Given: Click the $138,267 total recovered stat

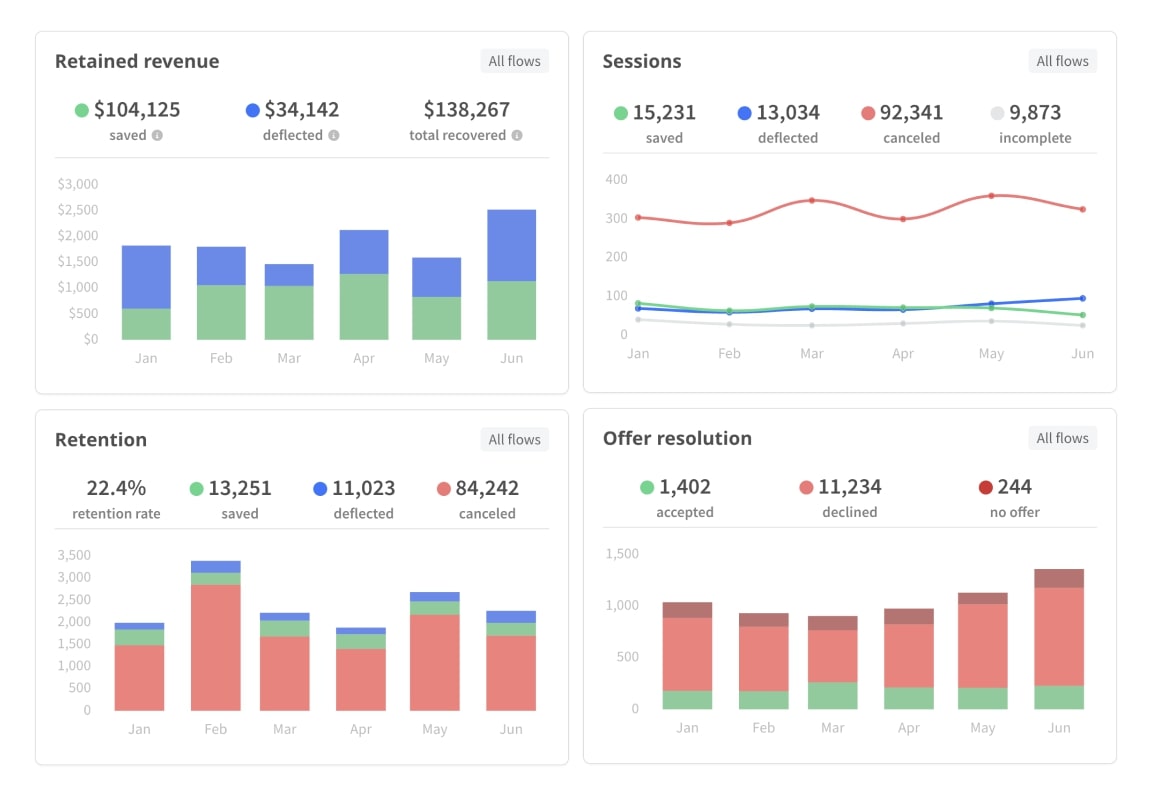Looking at the screenshot, I should click(468, 108).
